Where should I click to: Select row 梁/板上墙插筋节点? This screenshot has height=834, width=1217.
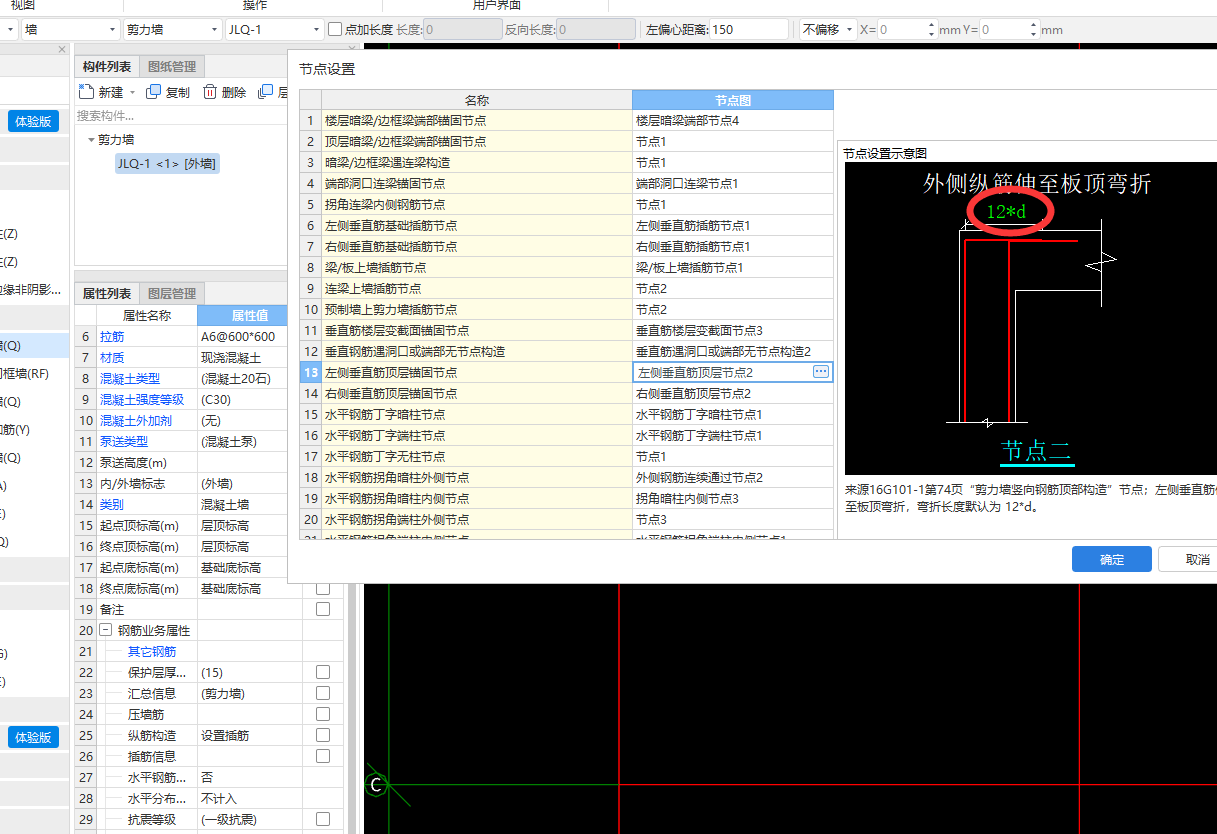(477, 267)
